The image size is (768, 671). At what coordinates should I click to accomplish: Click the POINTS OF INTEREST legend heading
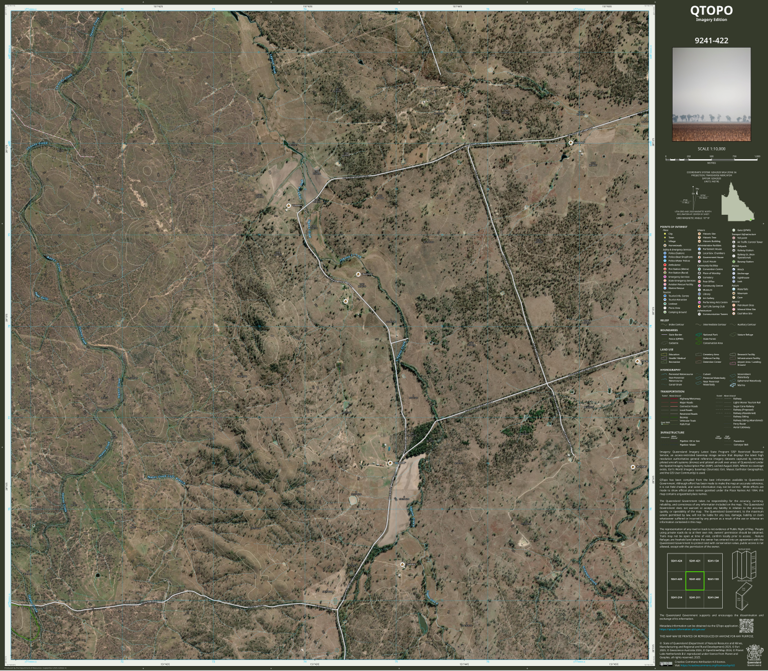[673, 227]
